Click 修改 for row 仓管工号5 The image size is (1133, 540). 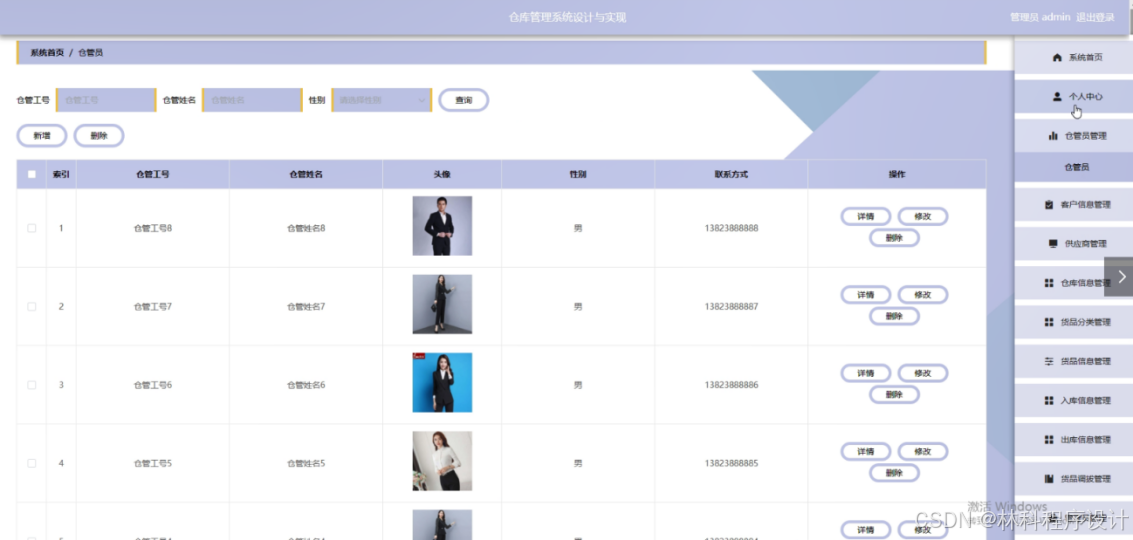pyautogui.click(x=923, y=451)
